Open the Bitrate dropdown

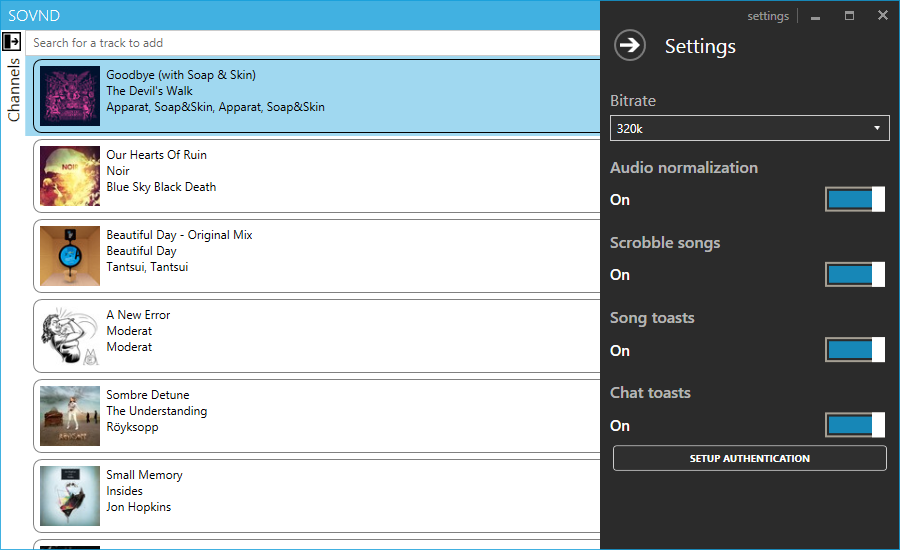(749, 128)
